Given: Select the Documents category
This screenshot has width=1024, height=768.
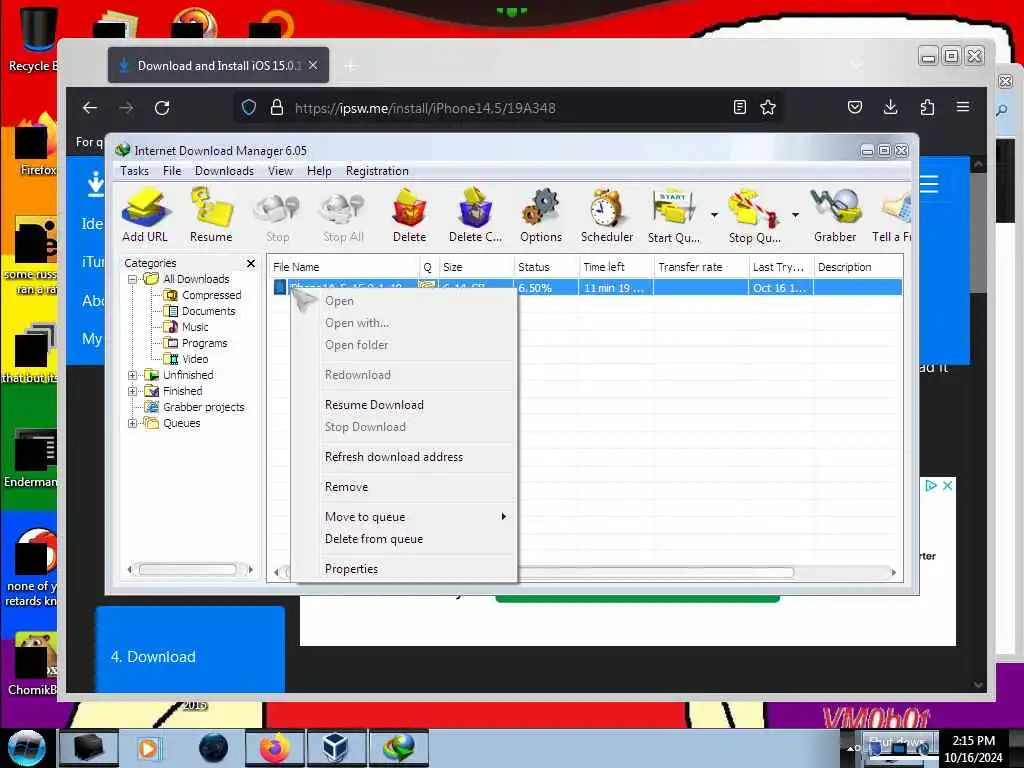Looking at the screenshot, I should (208, 311).
